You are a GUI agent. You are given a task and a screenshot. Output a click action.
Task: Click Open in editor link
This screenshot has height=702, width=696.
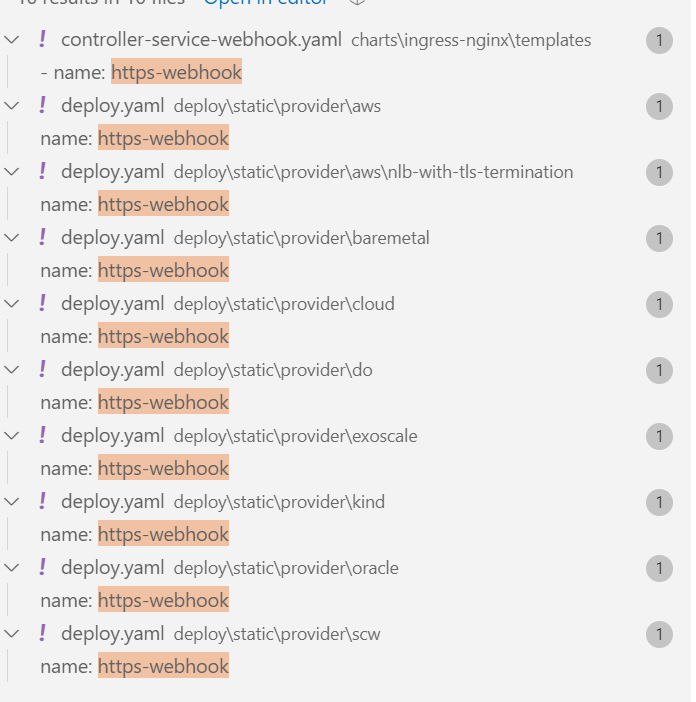click(x=266, y=2)
